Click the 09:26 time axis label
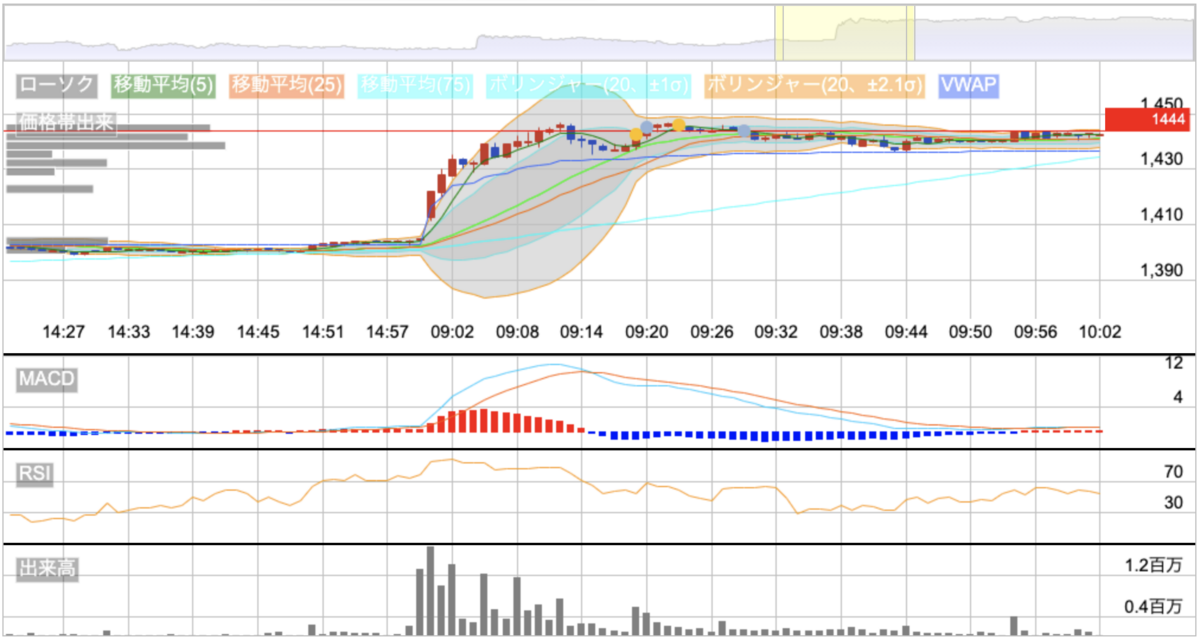 (711, 332)
